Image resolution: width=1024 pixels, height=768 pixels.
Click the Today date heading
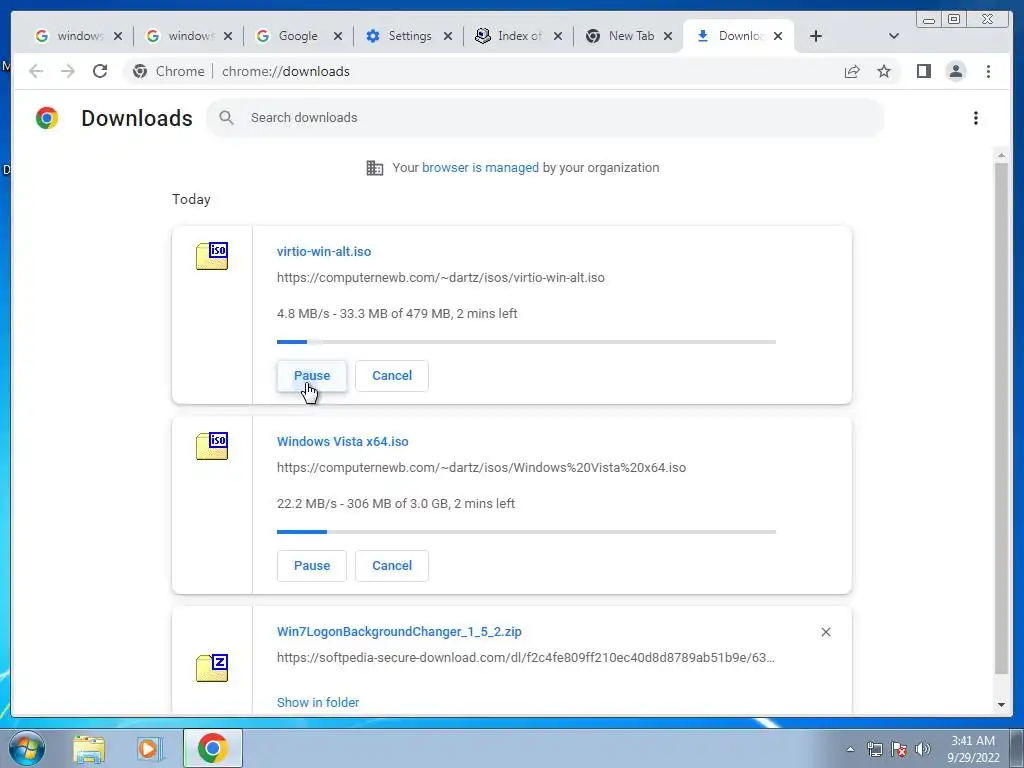point(191,200)
